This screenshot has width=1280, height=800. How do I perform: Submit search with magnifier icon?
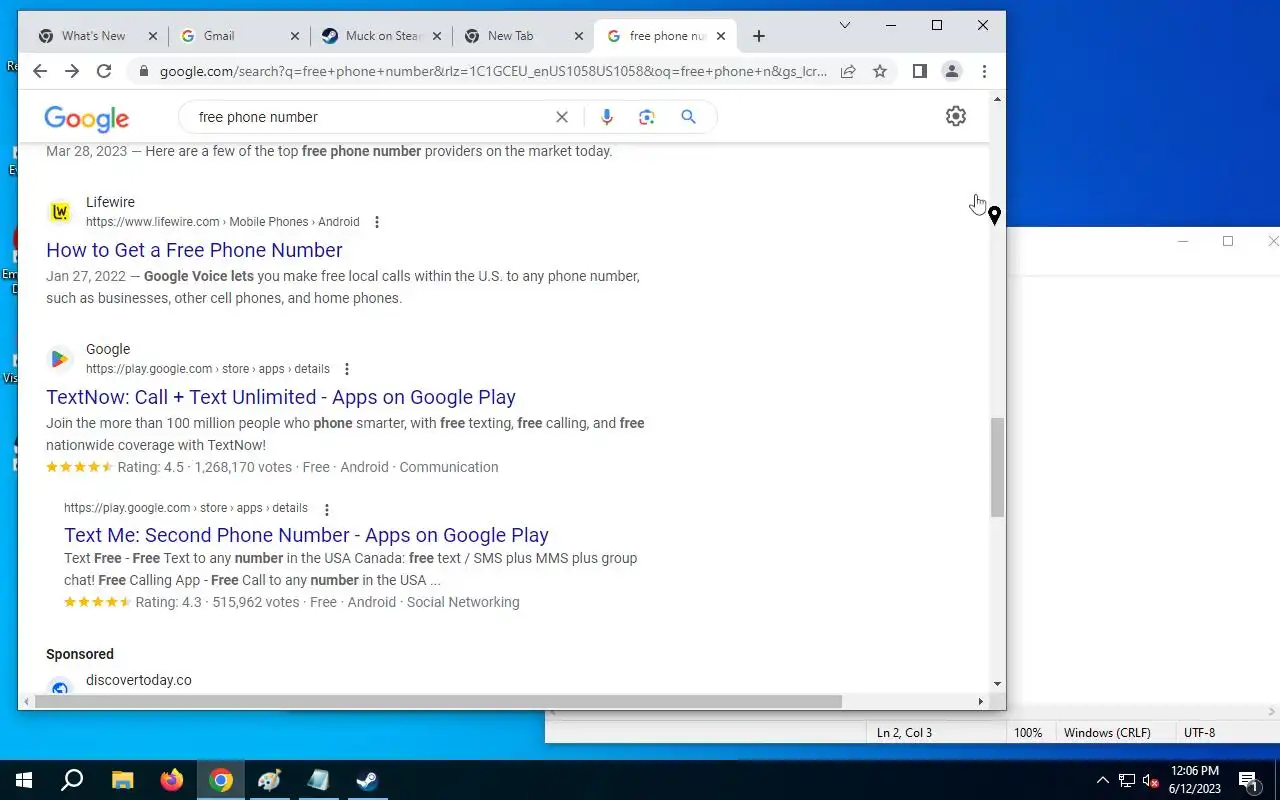pyautogui.click(x=688, y=117)
